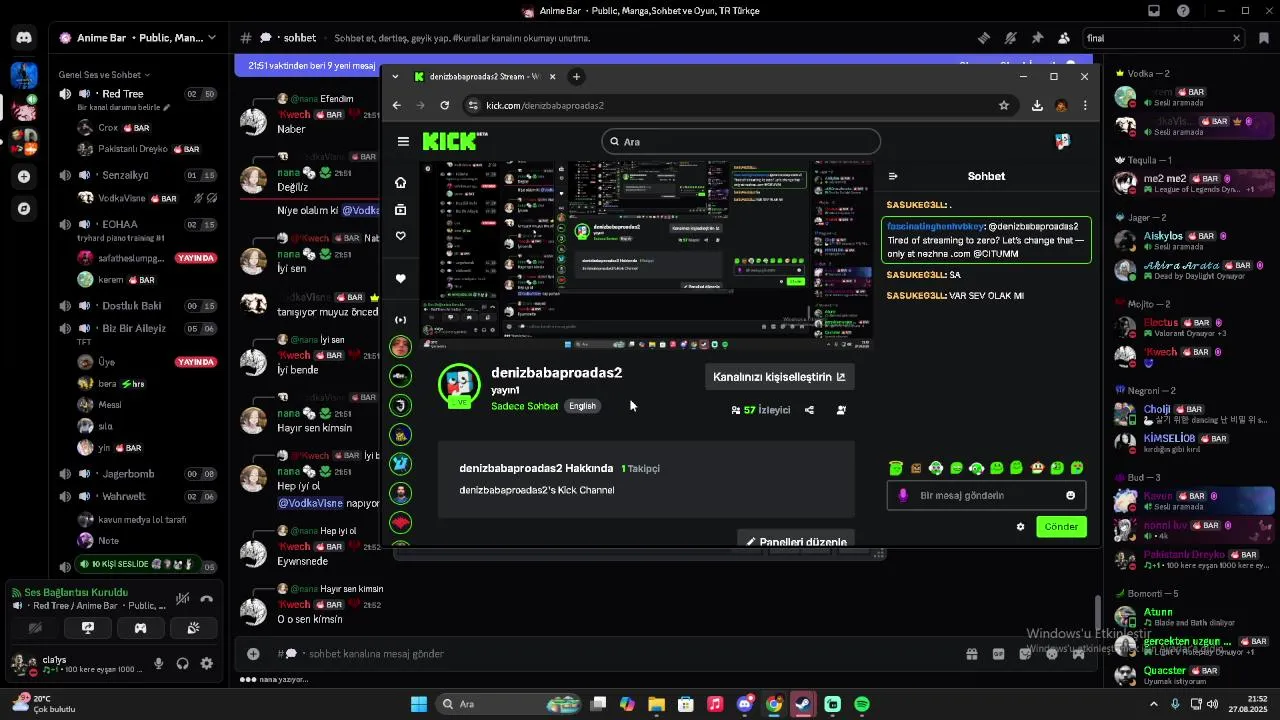Reload the Kick page
This screenshot has width=1280, height=720.
tap(445, 105)
